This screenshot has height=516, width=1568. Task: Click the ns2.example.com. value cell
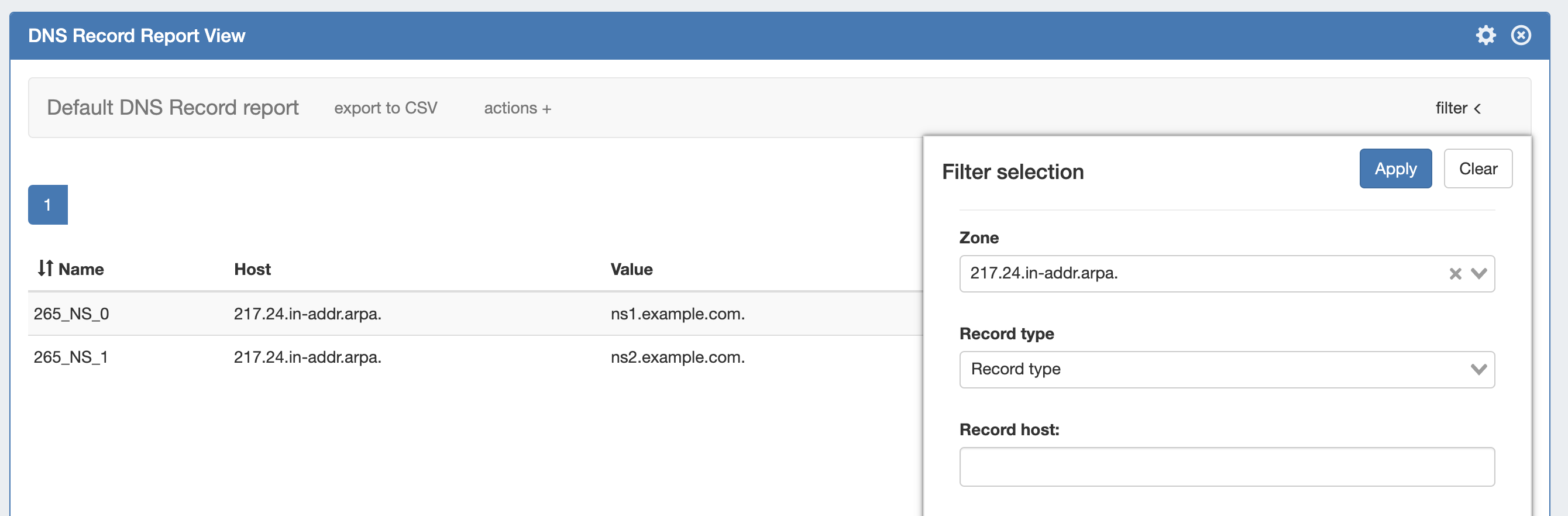pyautogui.click(x=678, y=357)
